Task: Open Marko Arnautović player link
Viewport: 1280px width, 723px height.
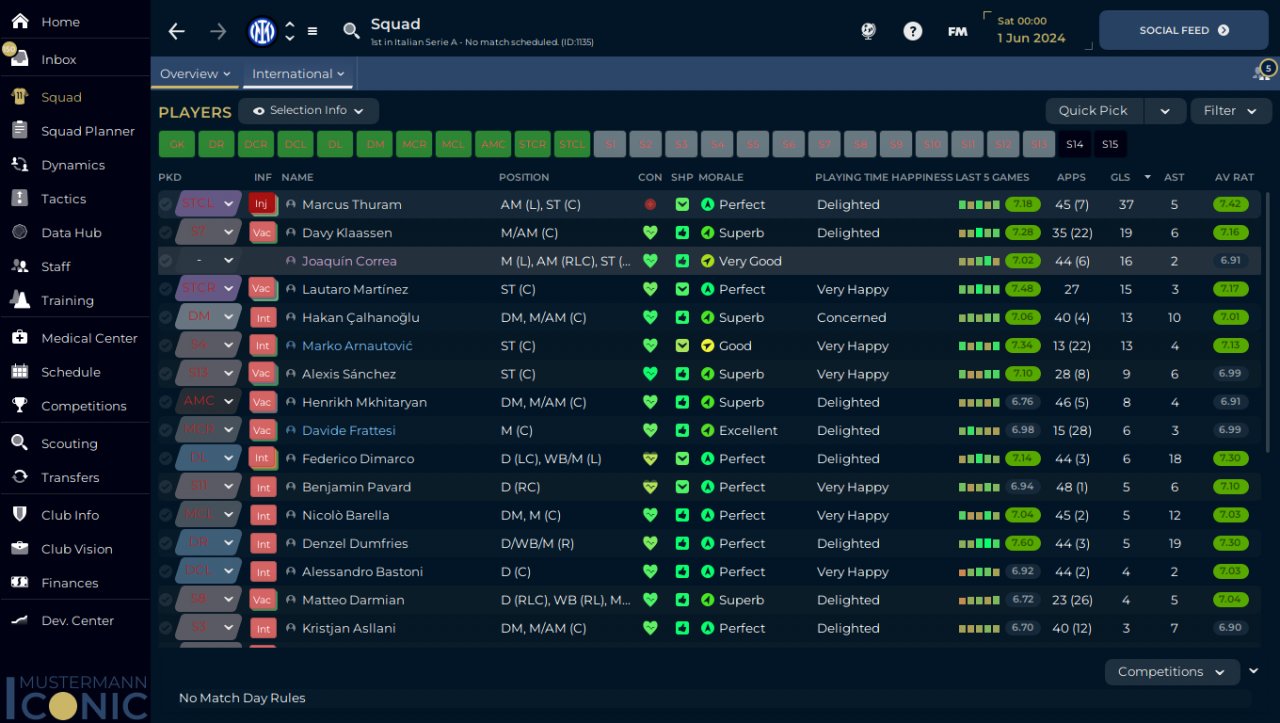Action: coord(357,346)
